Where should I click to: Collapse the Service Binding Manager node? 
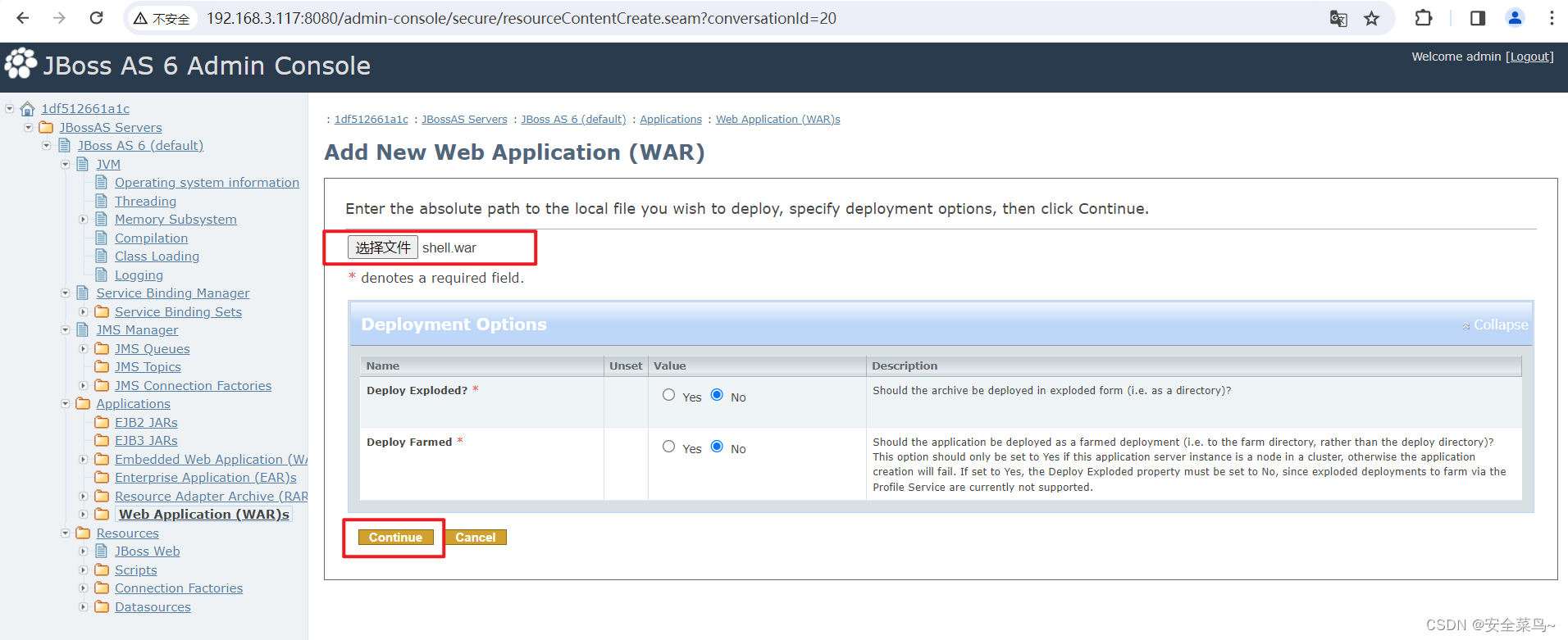point(66,293)
